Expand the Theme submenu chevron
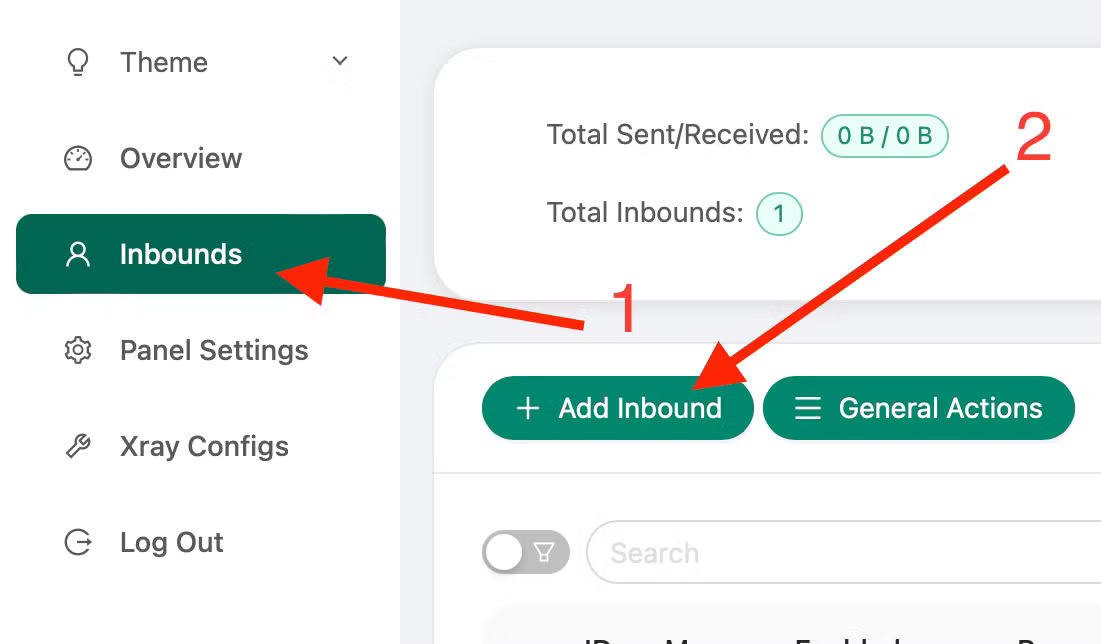This screenshot has width=1101, height=644. pos(340,61)
